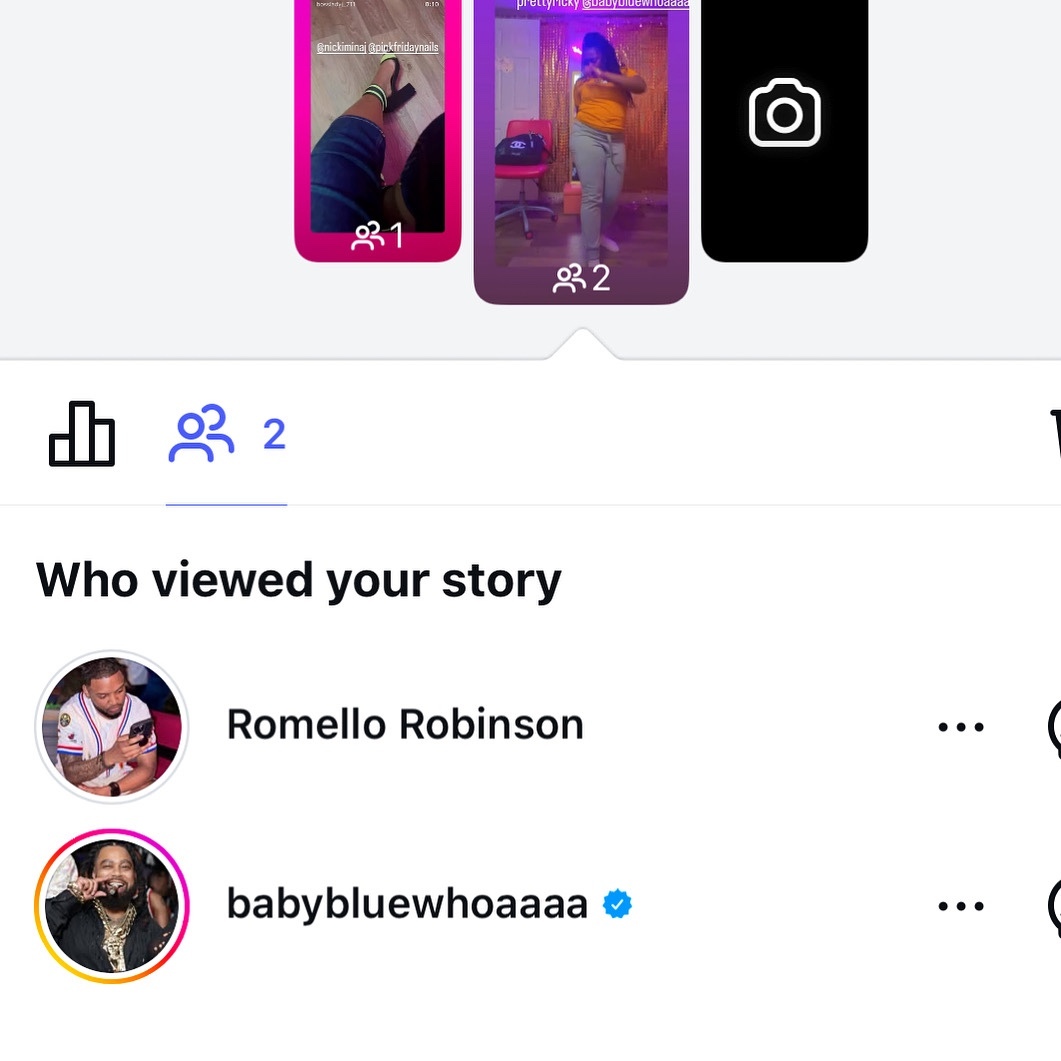Screen dimensions: 1061x1061
Task: Tap the @babybluewhoaaaa mention on purple story
Action: 635,5
